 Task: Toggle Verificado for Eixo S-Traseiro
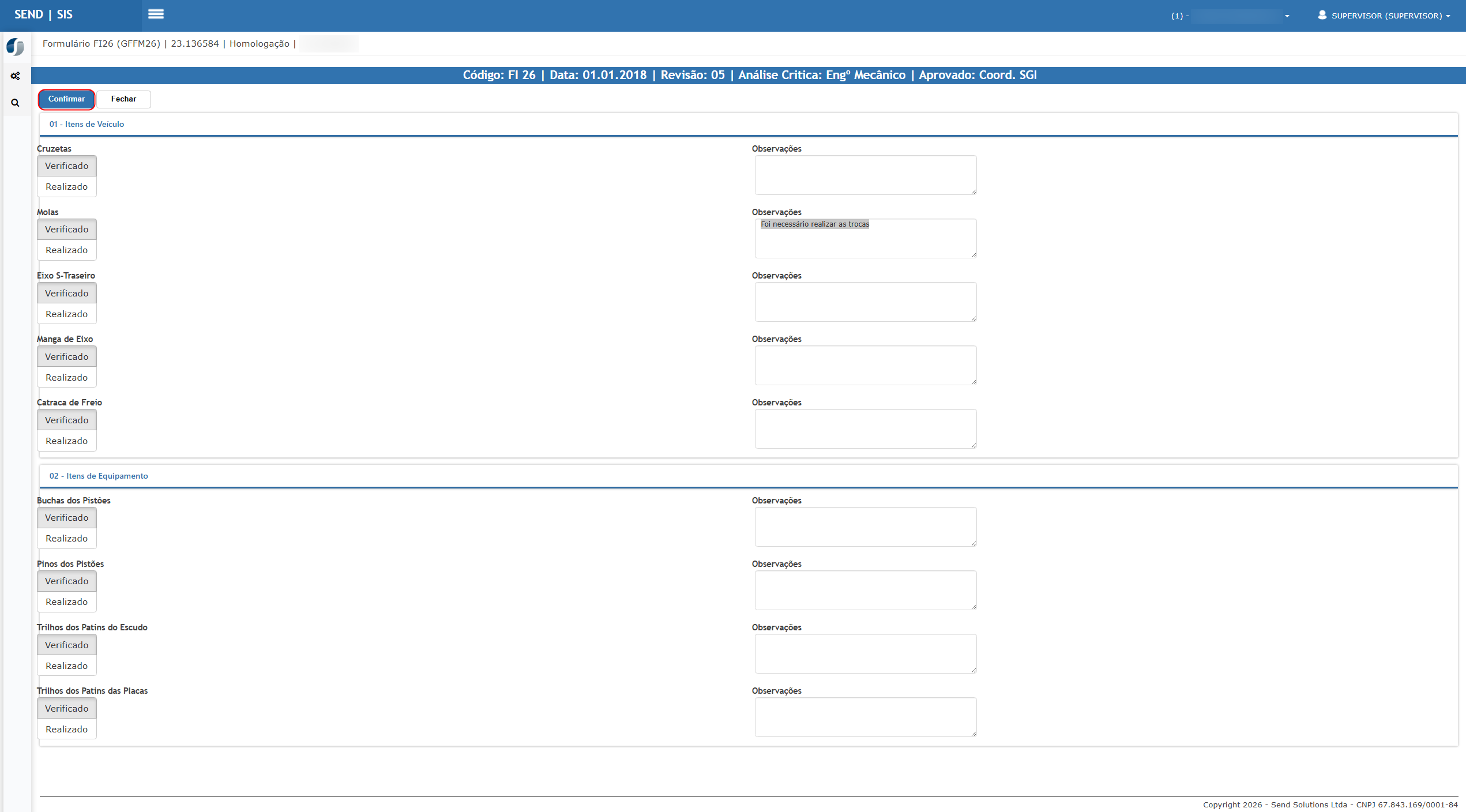67,294
